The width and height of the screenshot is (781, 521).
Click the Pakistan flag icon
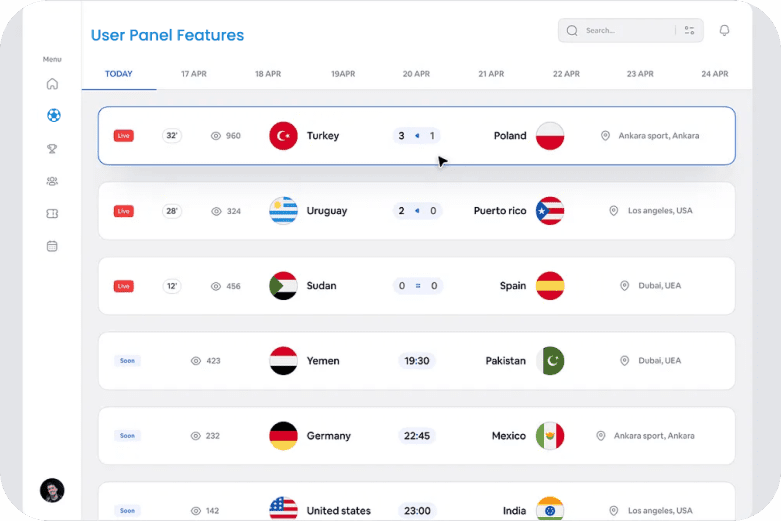point(550,361)
